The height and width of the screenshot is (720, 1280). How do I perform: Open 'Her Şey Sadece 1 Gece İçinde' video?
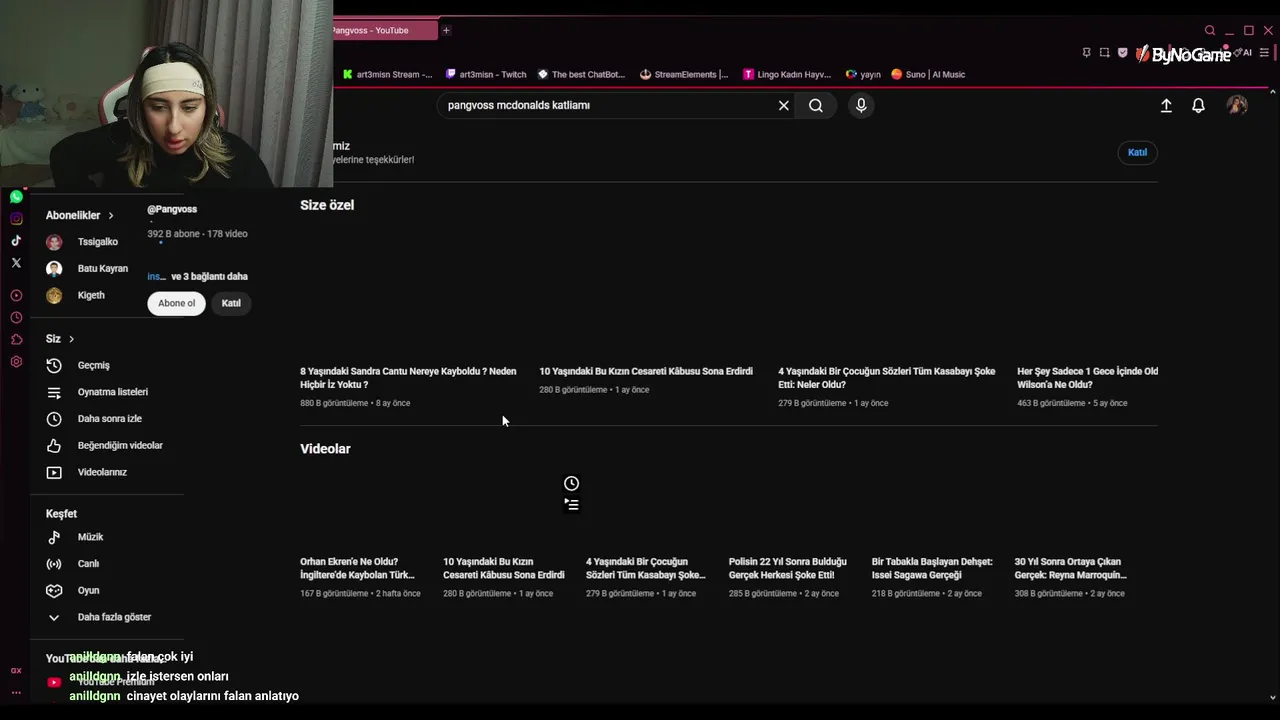click(1087, 378)
